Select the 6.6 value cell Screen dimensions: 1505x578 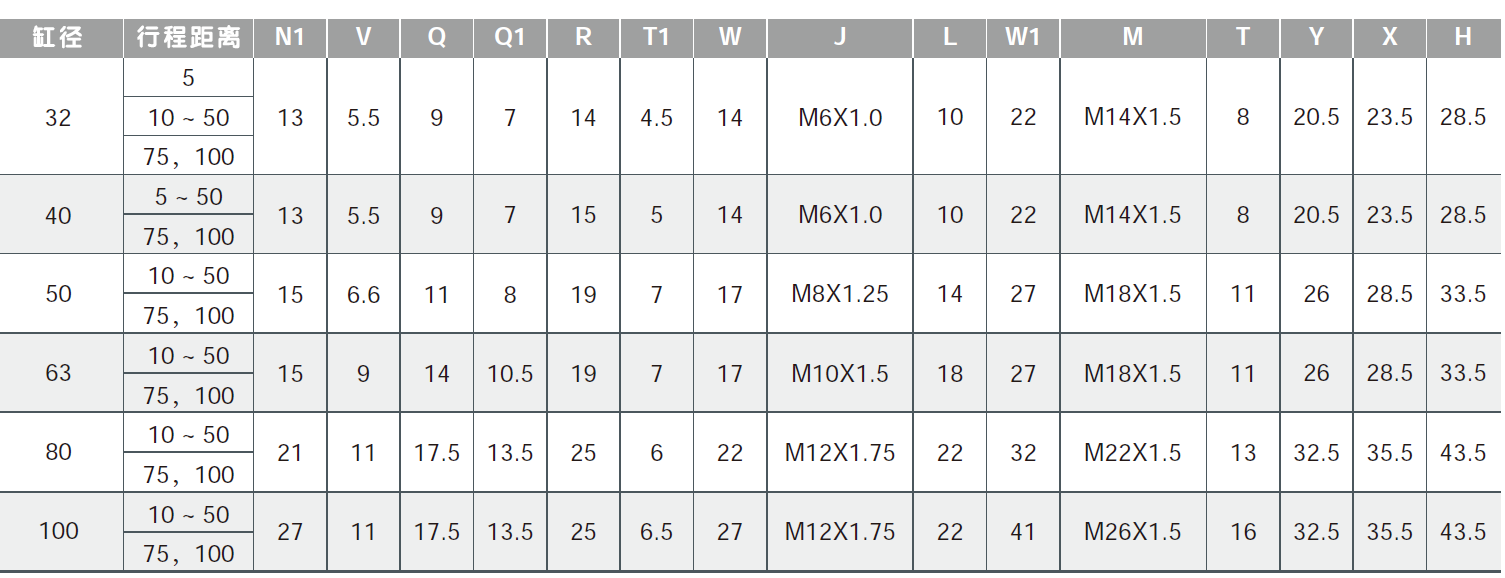pos(363,294)
